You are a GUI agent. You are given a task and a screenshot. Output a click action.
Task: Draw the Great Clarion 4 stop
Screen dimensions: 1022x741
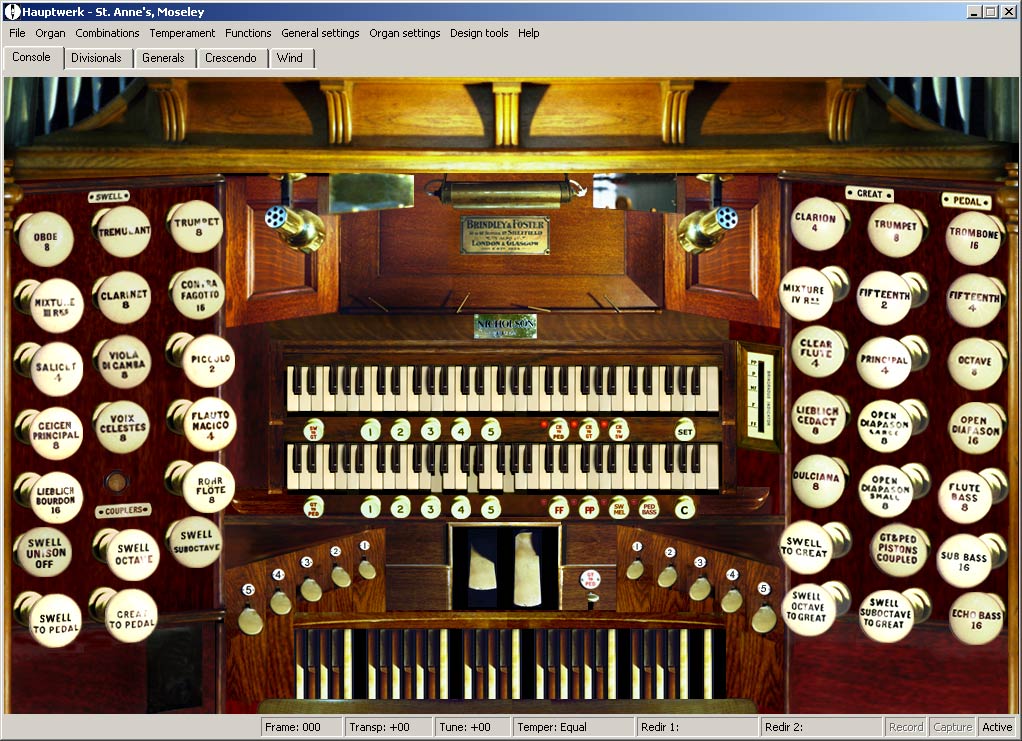pos(818,224)
